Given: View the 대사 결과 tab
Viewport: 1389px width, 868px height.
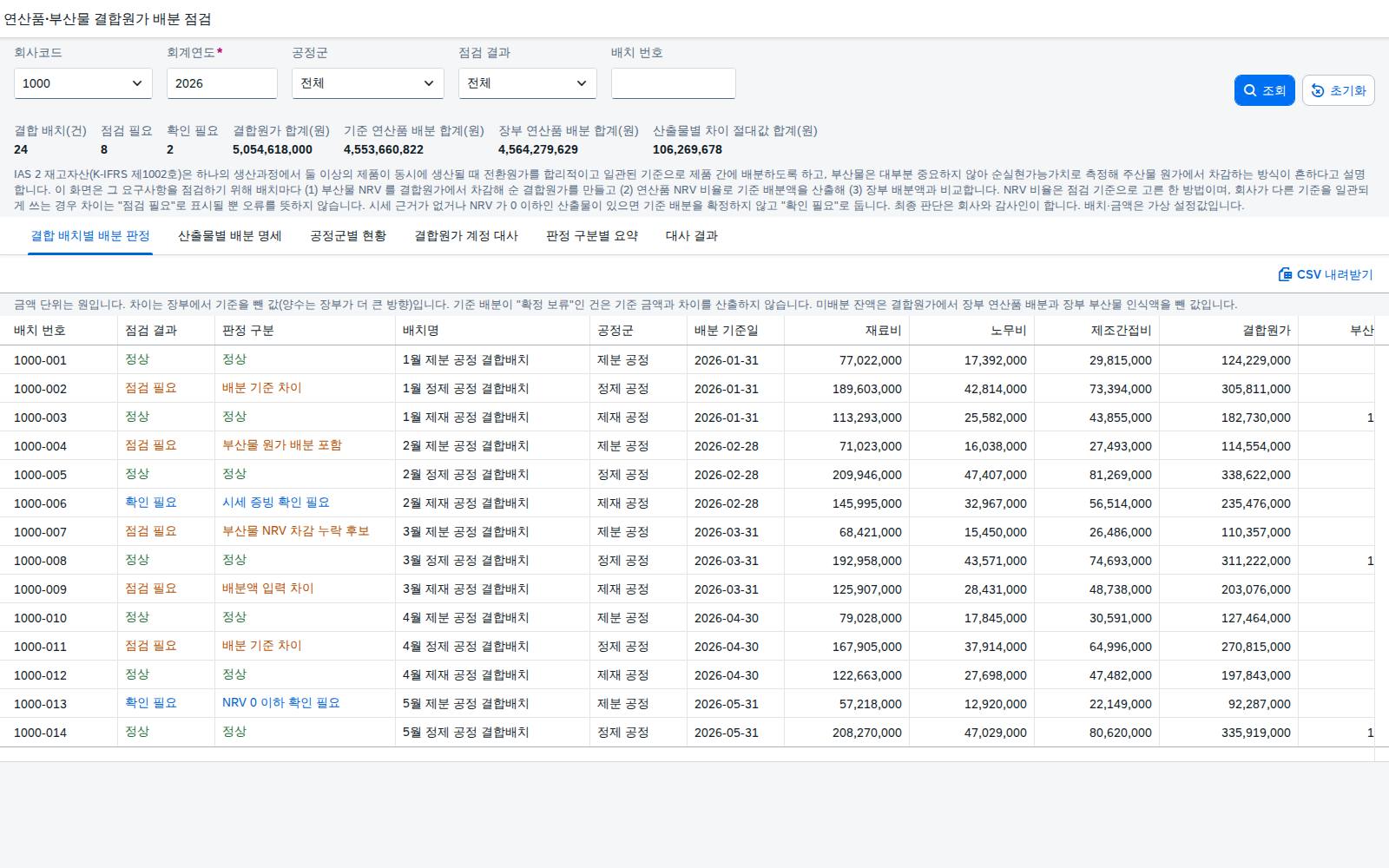Looking at the screenshot, I should 692,236.
